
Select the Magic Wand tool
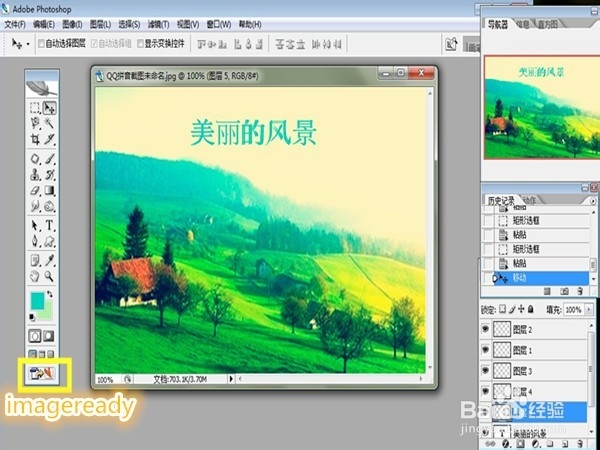point(49,123)
